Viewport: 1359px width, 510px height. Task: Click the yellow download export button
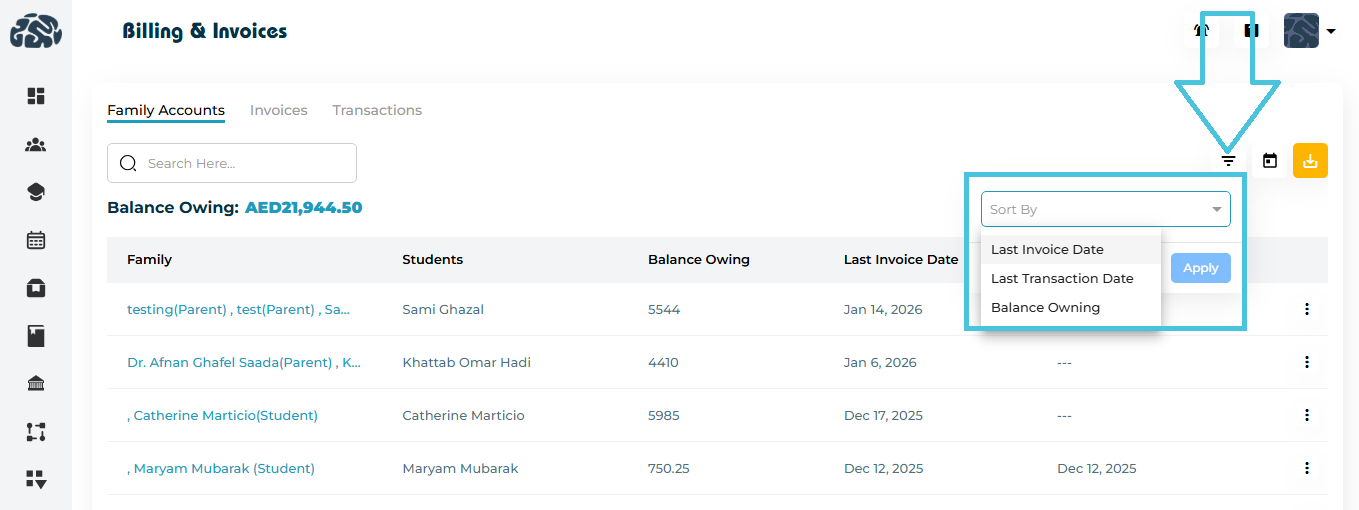pyautogui.click(x=1310, y=161)
